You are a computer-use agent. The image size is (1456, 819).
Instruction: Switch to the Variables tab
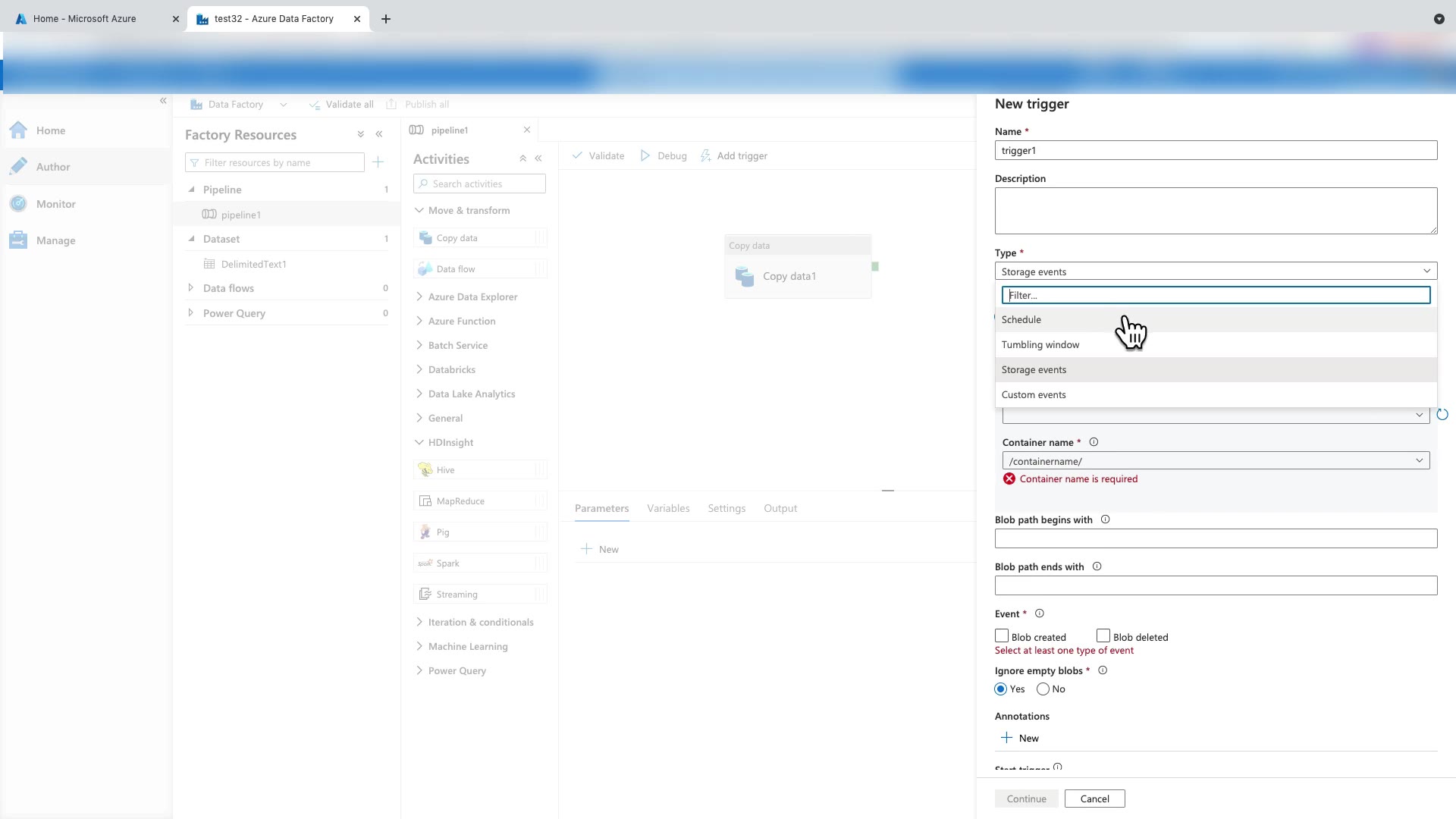[x=668, y=508]
